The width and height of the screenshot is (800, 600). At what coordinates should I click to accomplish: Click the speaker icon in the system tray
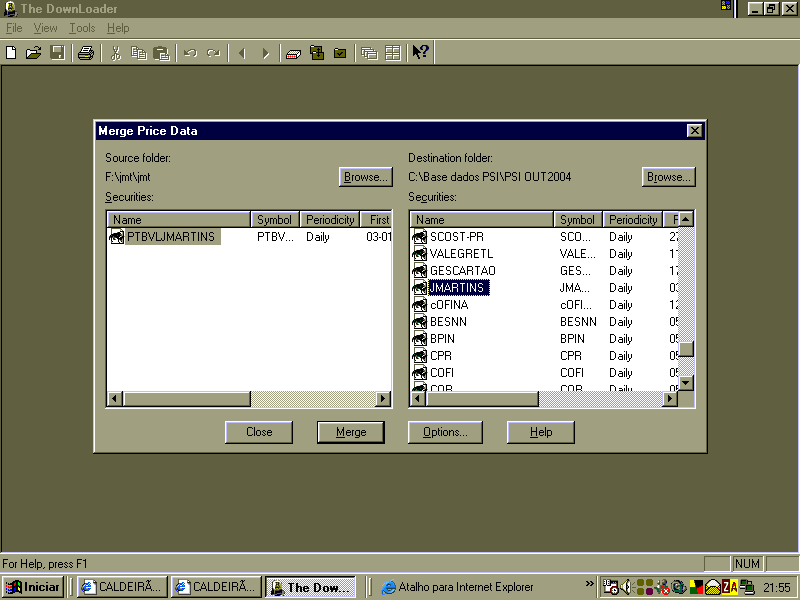click(x=624, y=586)
